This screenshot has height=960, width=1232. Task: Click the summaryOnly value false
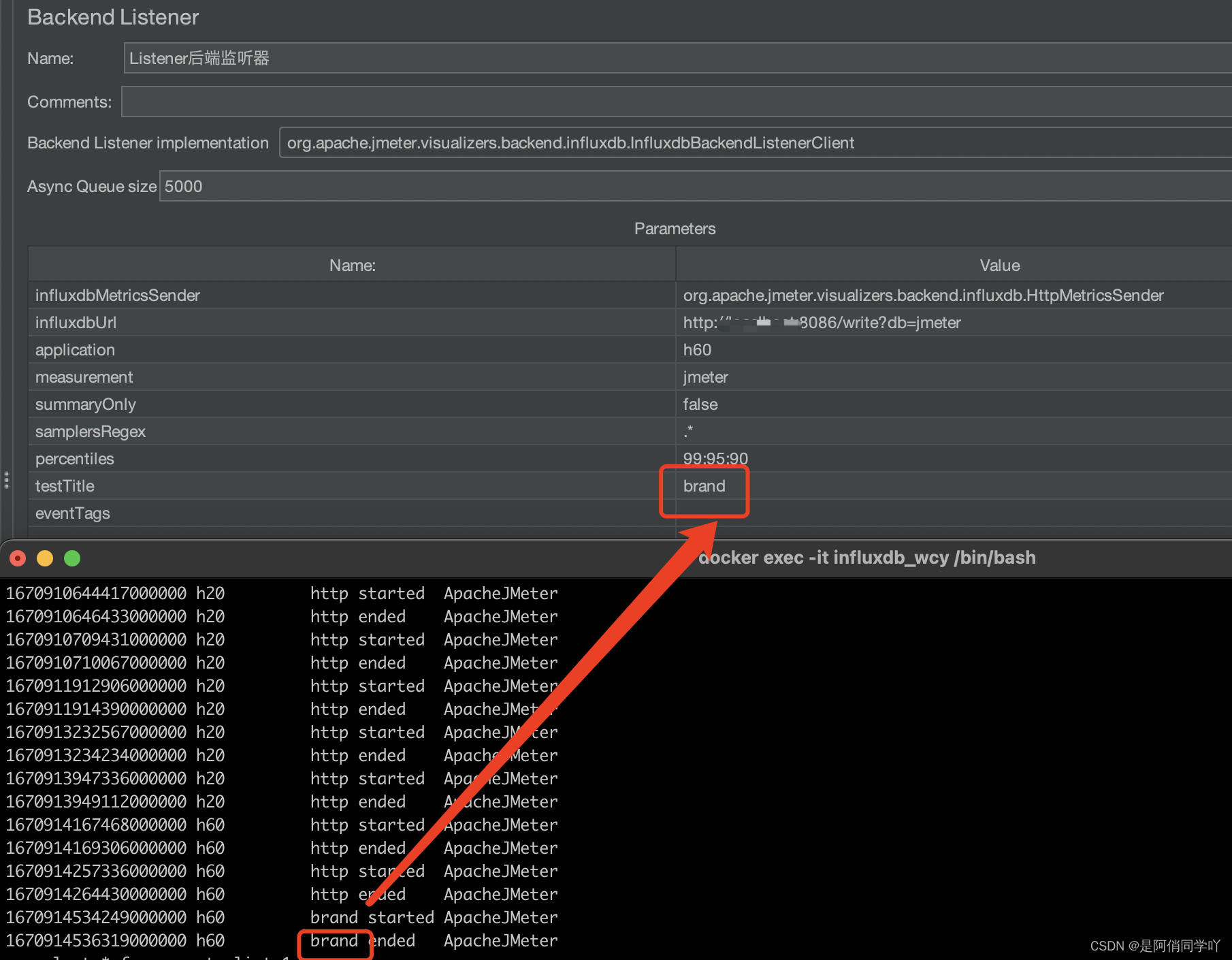coord(954,404)
